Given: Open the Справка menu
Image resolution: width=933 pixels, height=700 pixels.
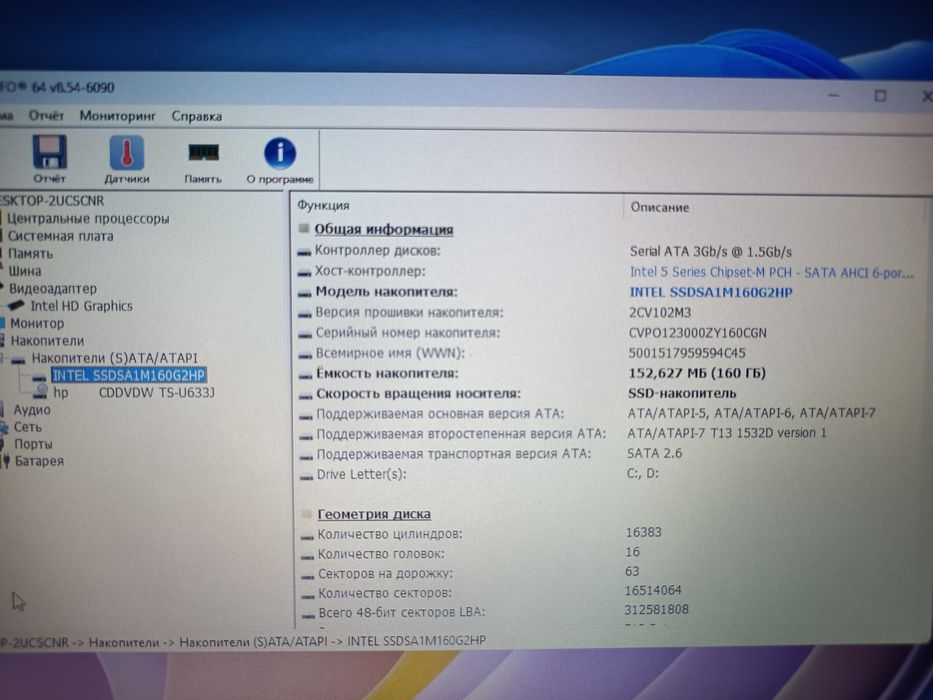Looking at the screenshot, I should click(196, 116).
